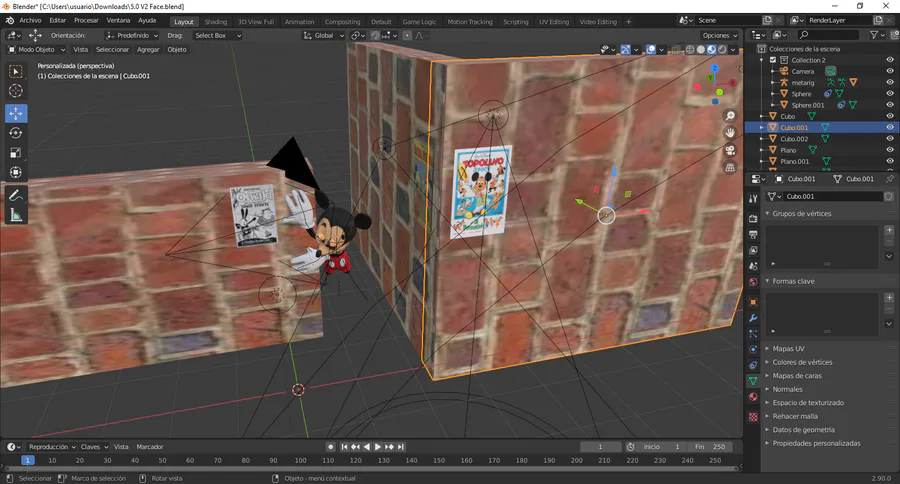Switch viewport shading to Rendered
Image resolution: width=900 pixels, height=484 pixels.
point(723,49)
